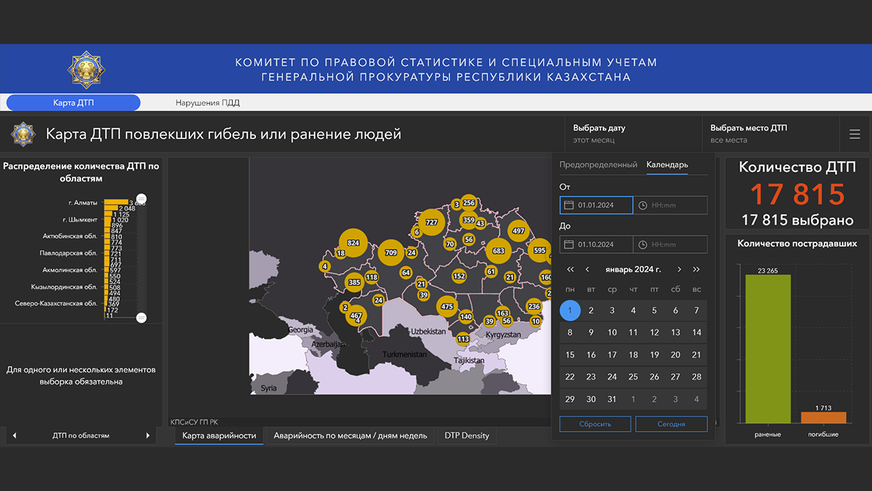This screenshot has height=491, width=872.
Task: Click 'Акмолинская обл.' chart label
Action: (70, 270)
